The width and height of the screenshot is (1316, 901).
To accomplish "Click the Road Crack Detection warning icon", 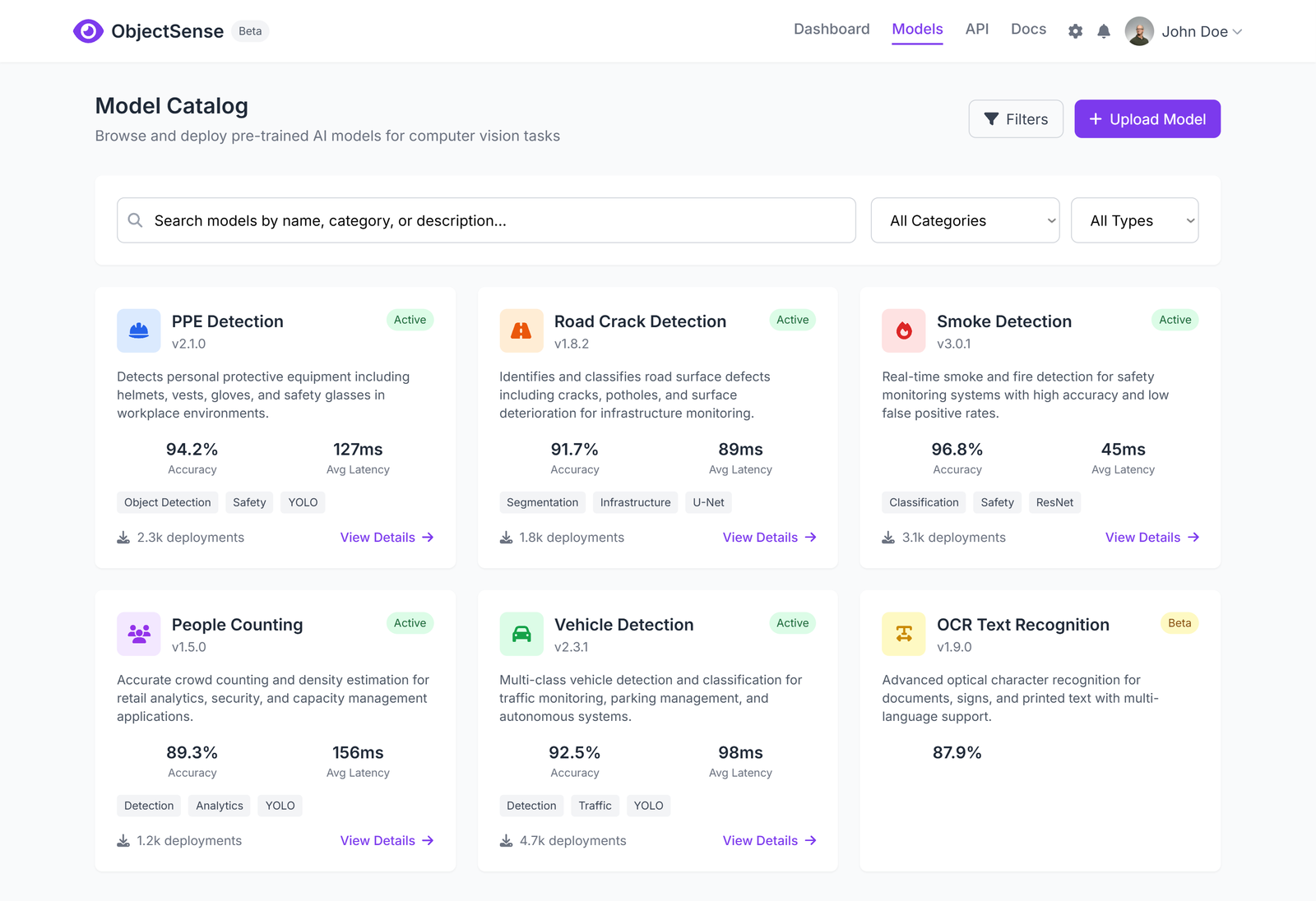I will pyautogui.click(x=521, y=330).
